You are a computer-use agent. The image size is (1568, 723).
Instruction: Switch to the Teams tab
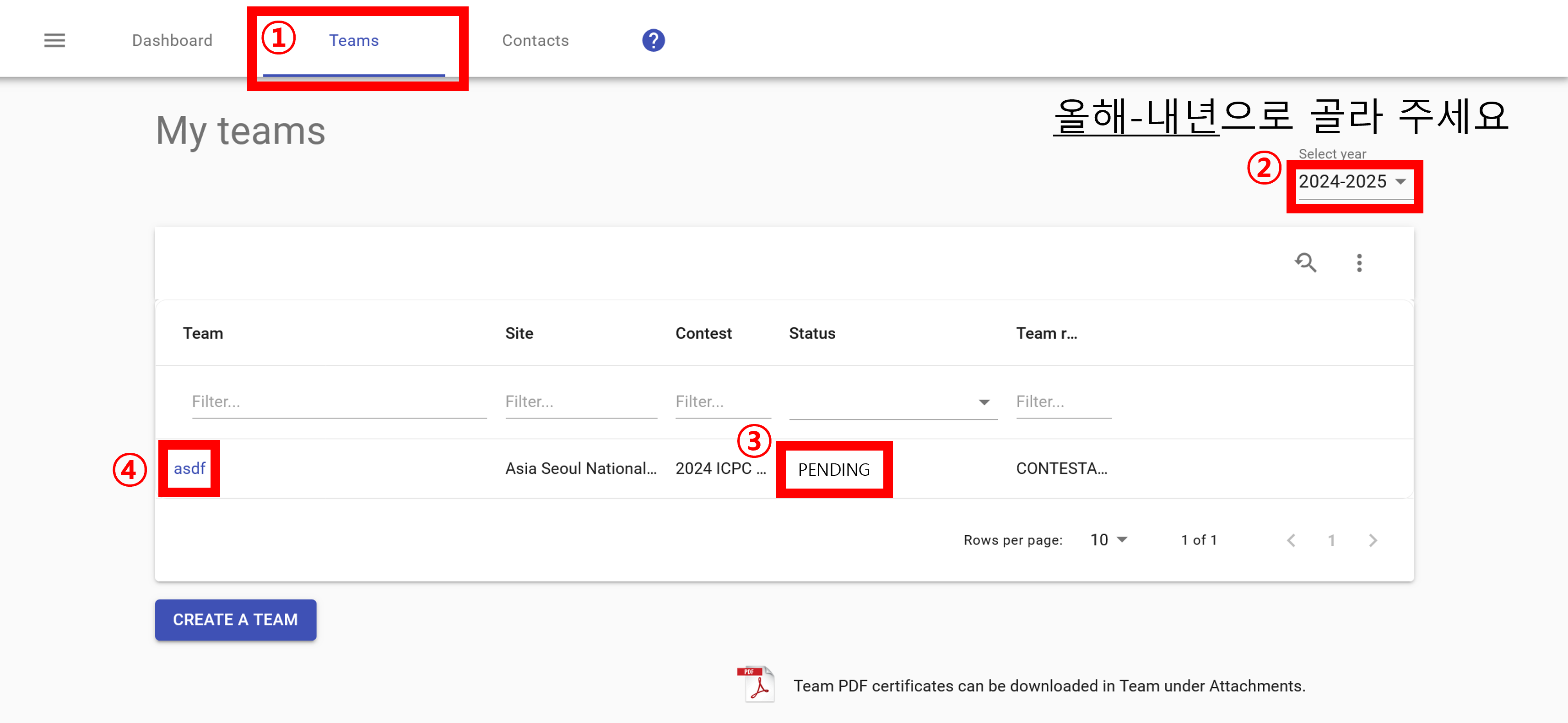[354, 40]
